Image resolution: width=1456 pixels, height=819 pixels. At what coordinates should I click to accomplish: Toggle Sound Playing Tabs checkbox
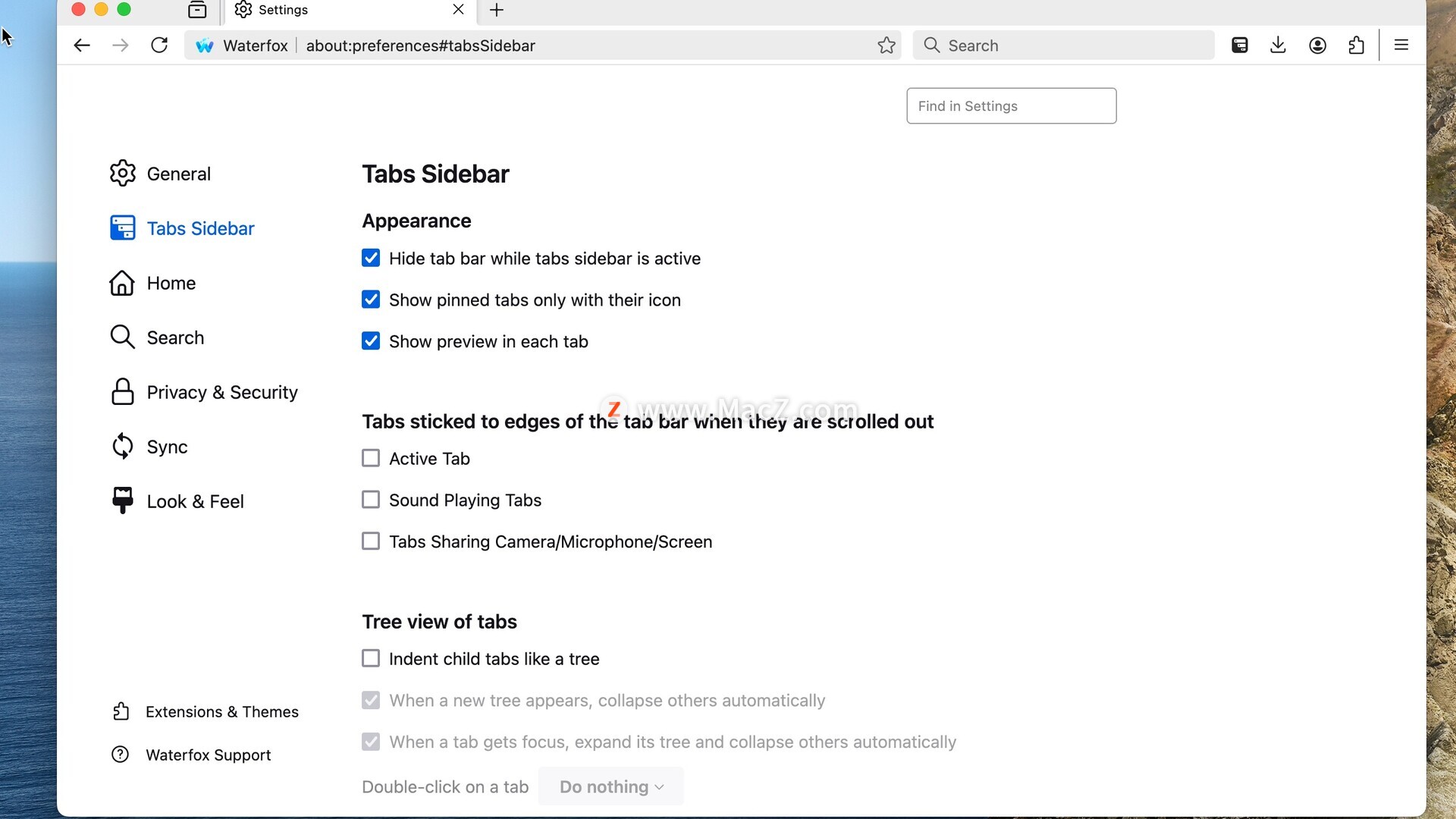371,500
